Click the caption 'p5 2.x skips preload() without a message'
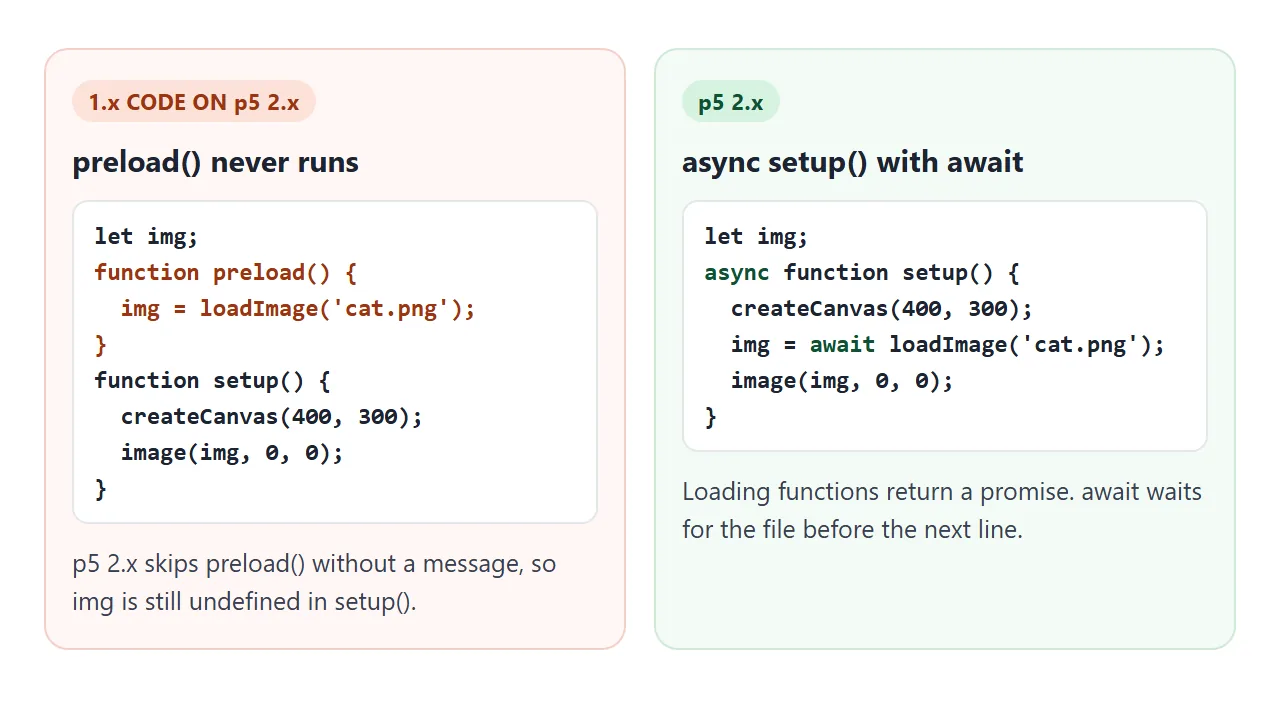 (x=297, y=564)
